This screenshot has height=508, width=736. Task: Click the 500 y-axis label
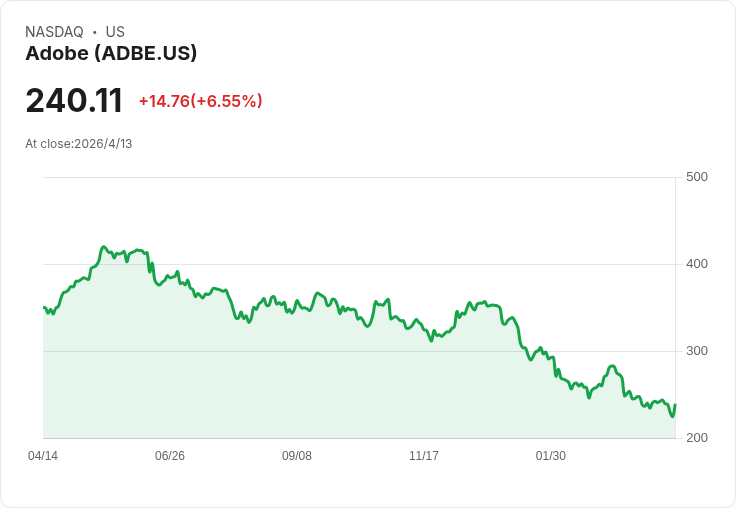click(697, 177)
